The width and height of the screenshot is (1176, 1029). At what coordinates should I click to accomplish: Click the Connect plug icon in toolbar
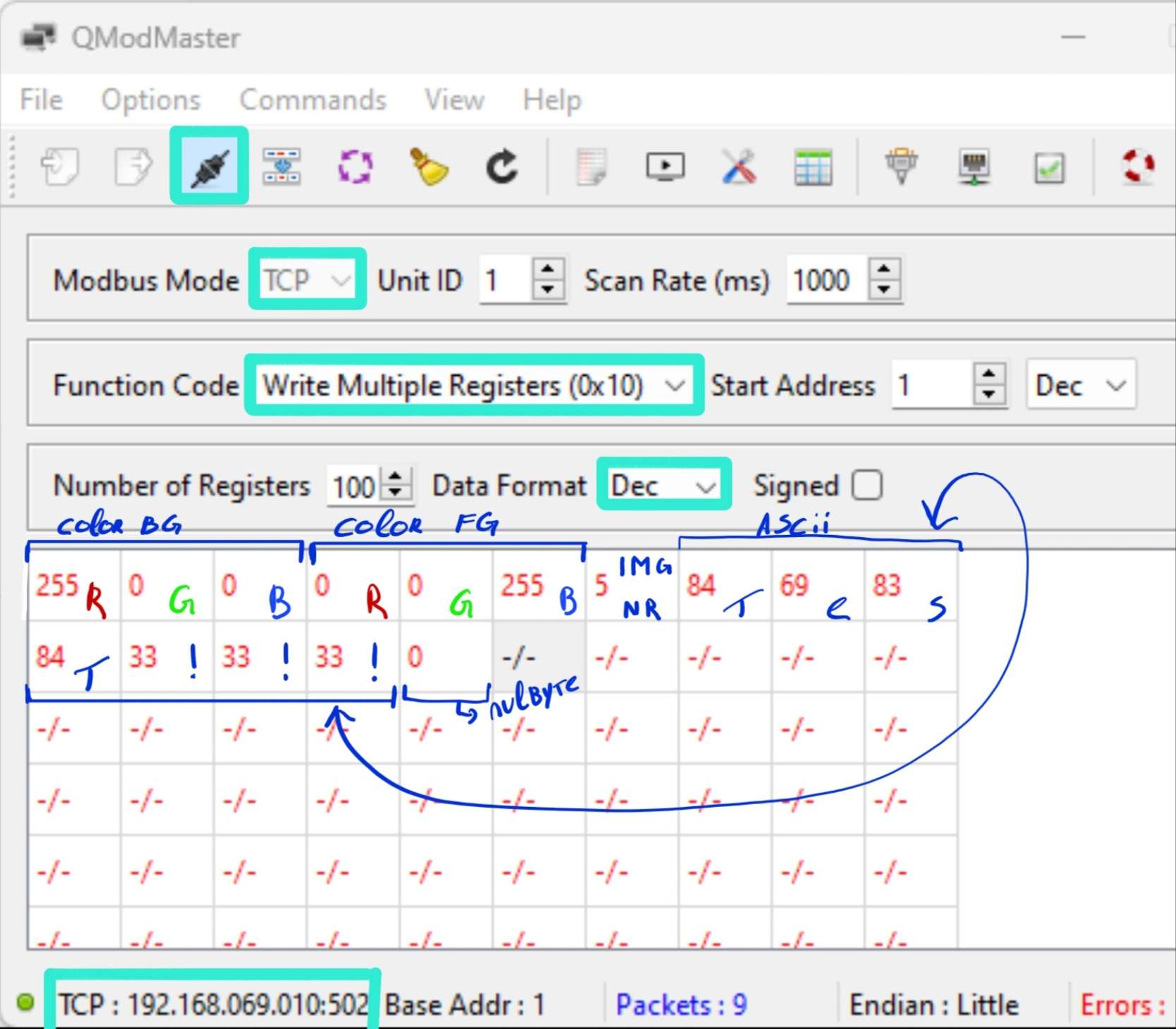[209, 166]
